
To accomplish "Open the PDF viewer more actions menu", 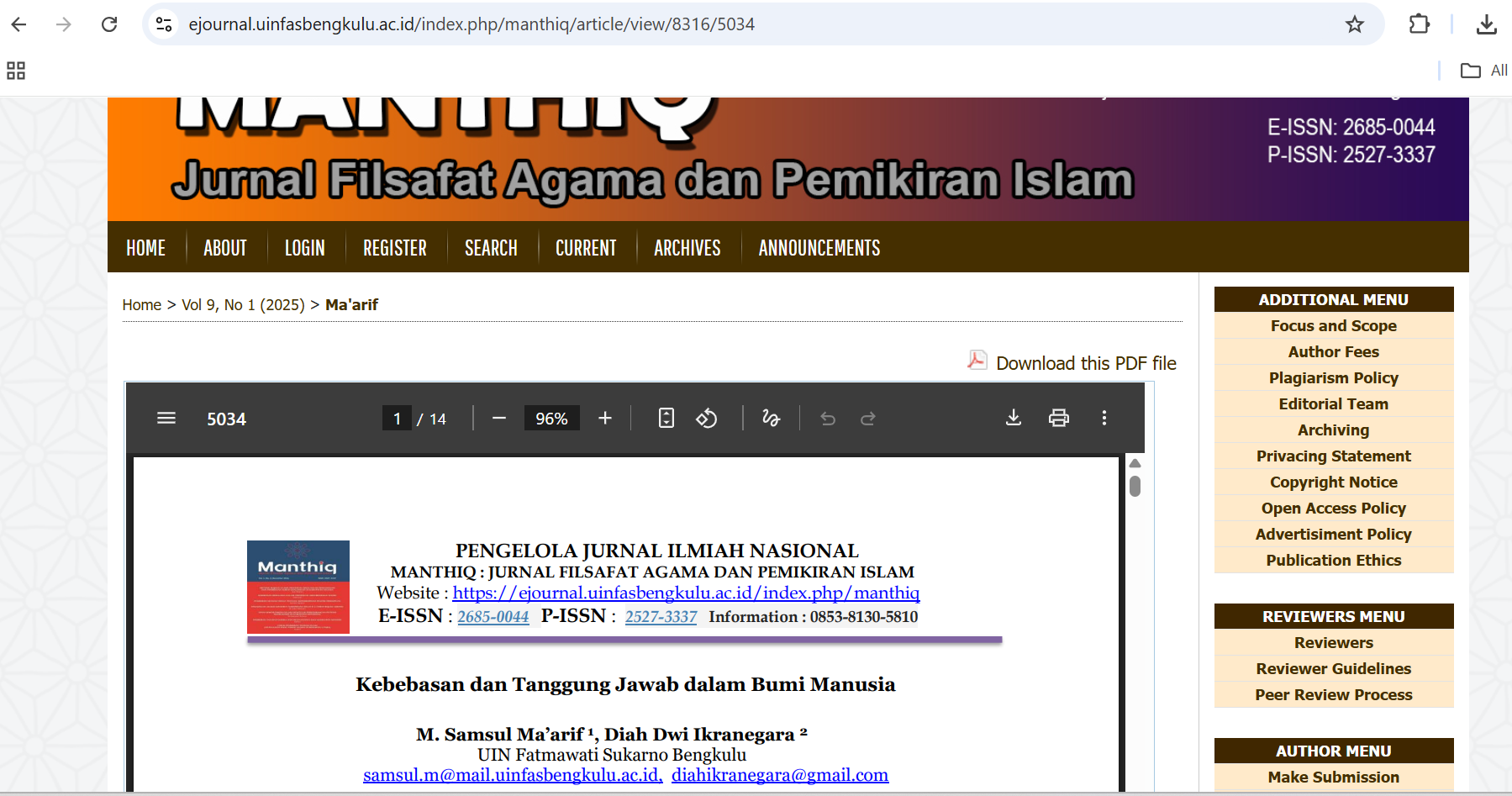I will coord(1104,419).
